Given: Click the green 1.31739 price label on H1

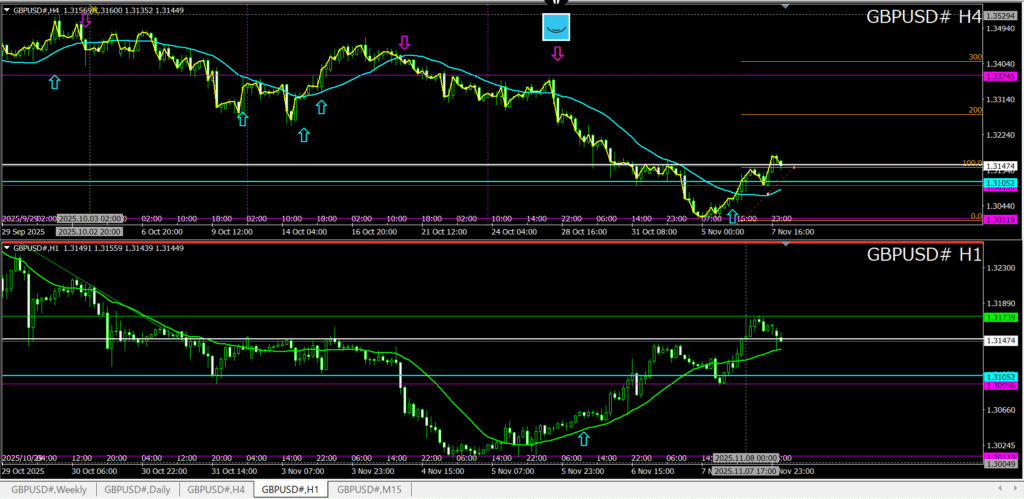Looking at the screenshot, I should (x=1000, y=317).
